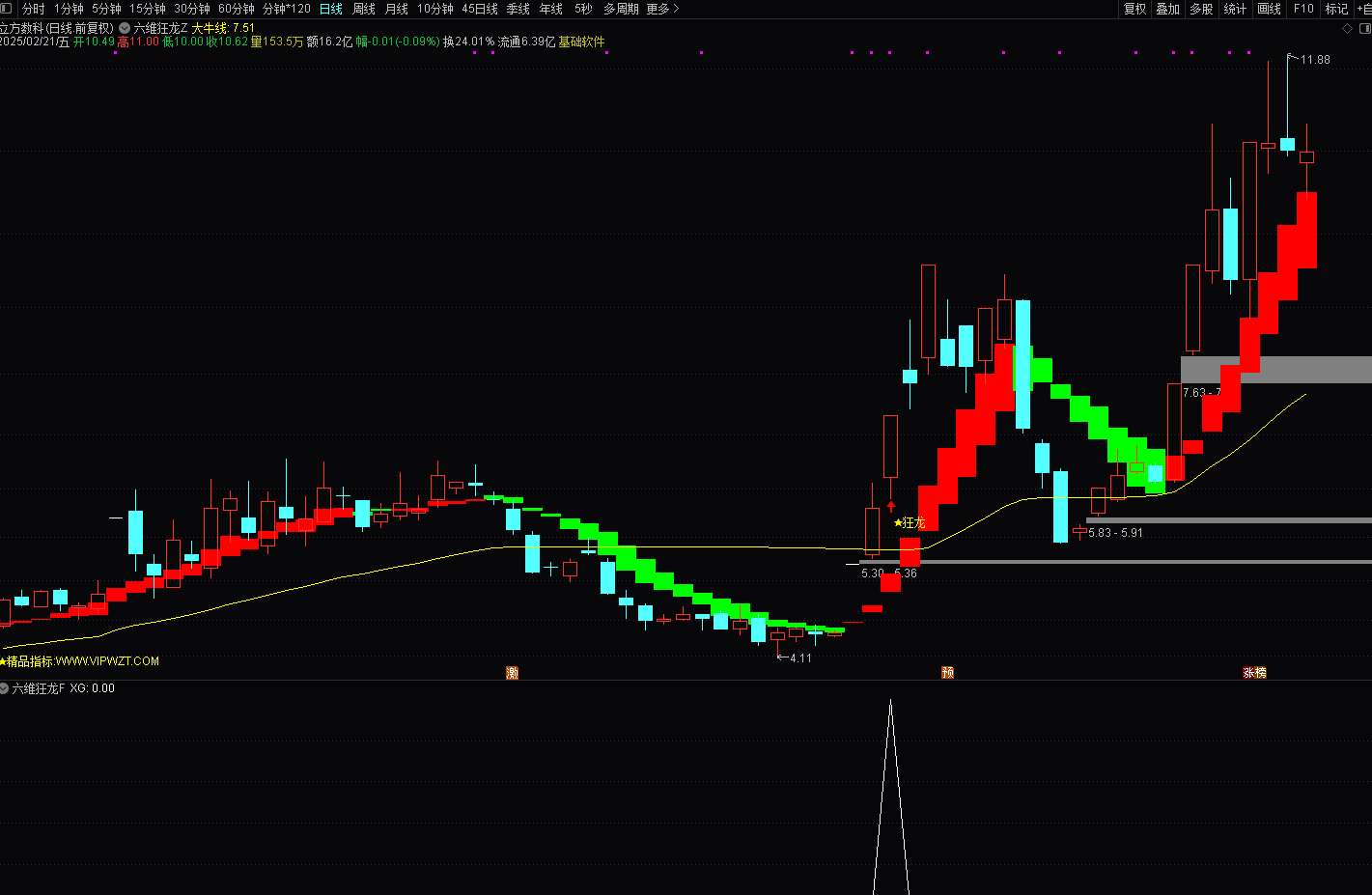Click the 标记 mark button
Image resolution: width=1372 pixels, height=895 pixels.
[1336, 9]
